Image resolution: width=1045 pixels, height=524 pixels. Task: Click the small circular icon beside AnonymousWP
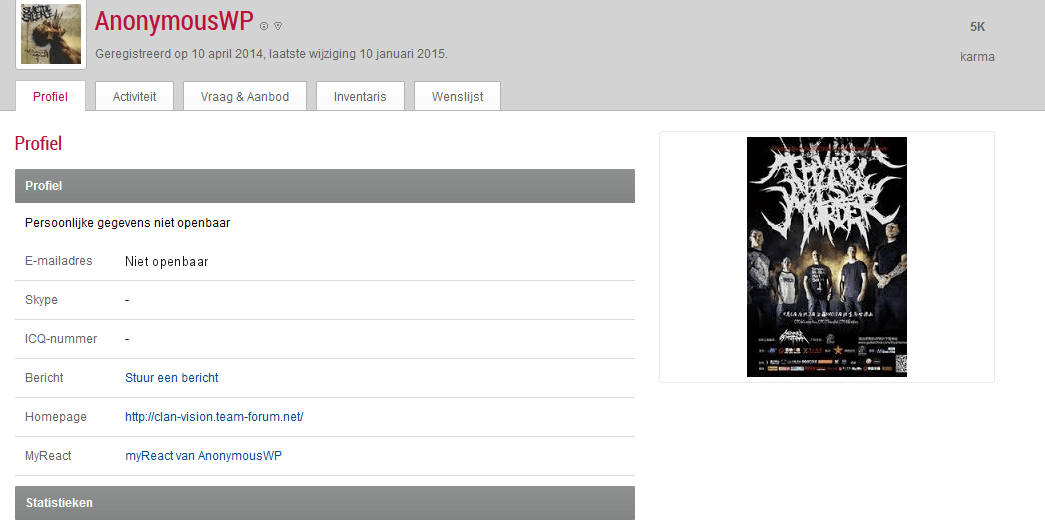(264, 26)
